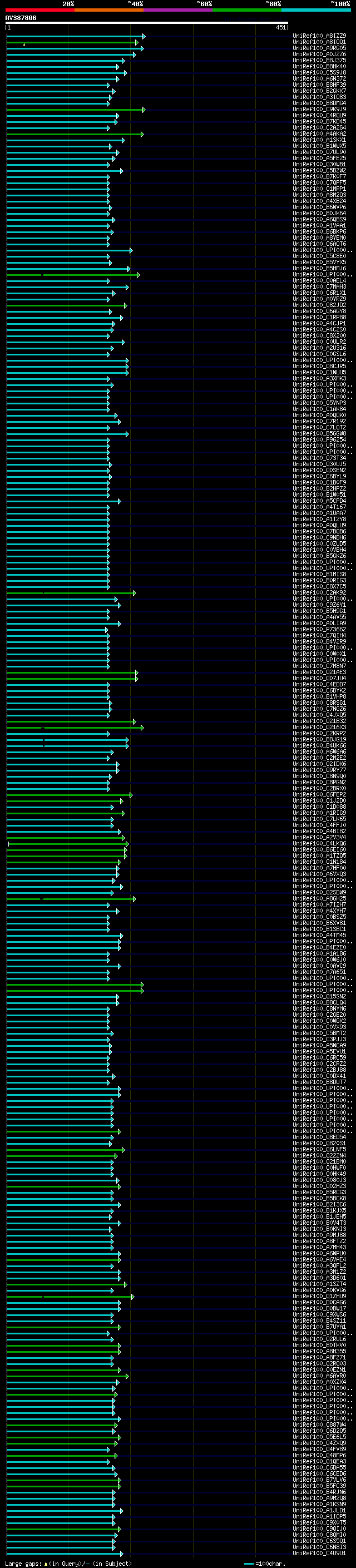Select the UniRef100_A6N372 label

319,78
